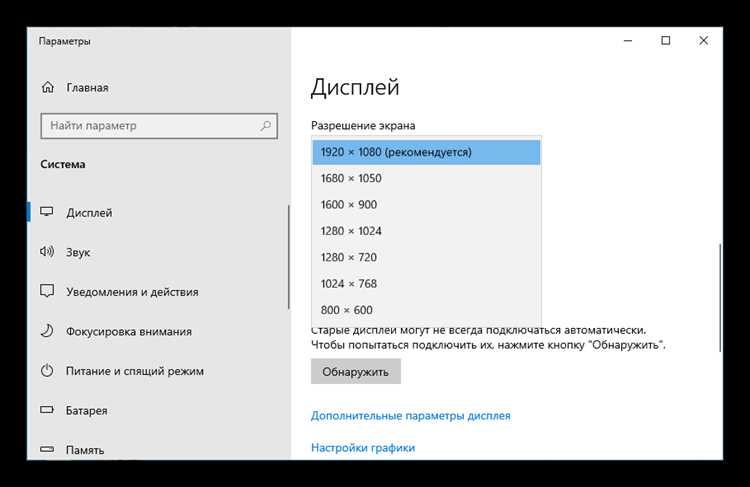Maximize the Параметры window

(666, 41)
